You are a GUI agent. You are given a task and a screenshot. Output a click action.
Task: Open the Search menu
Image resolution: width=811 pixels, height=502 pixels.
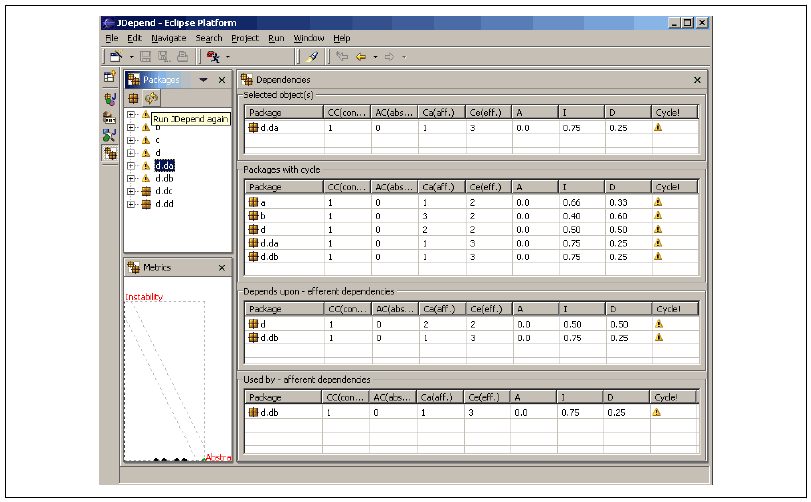coord(209,38)
